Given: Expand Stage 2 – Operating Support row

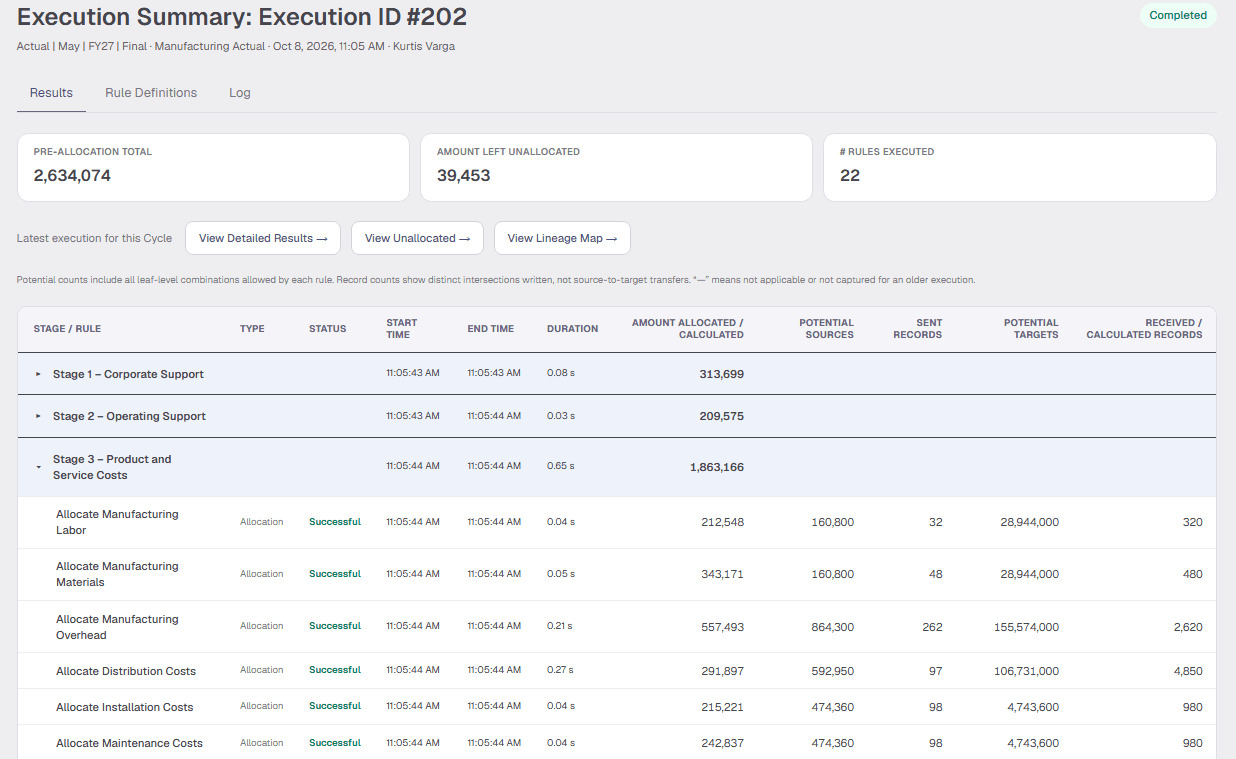Looking at the screenshot, I should [x=39, y=416].
